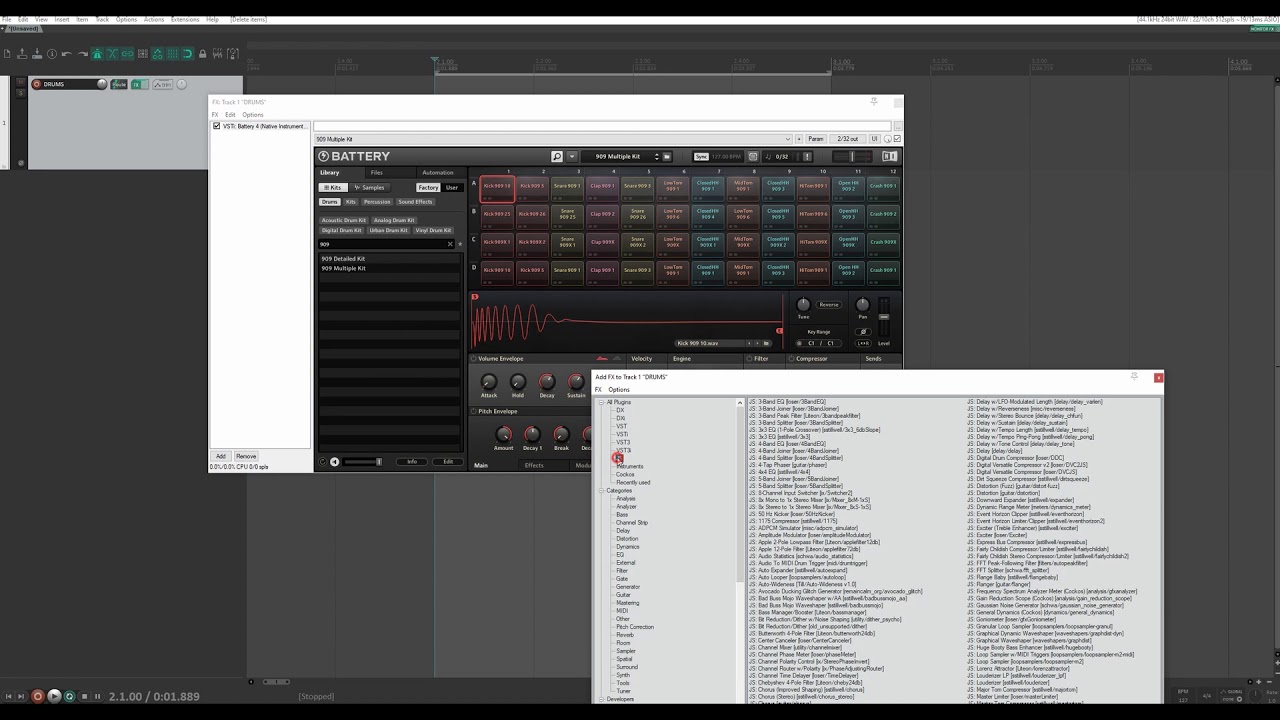Image resolution: width=1280 pixels, height=720 pixels.
Task: Toggle the Battery Sync button
Action: [701, 156]
